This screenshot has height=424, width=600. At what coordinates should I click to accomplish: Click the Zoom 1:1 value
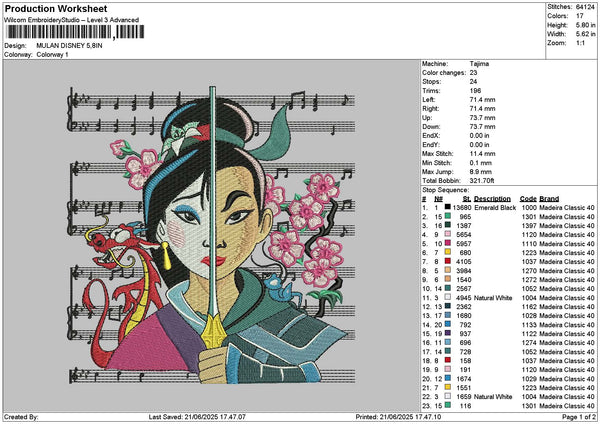(x=580, y=45)
